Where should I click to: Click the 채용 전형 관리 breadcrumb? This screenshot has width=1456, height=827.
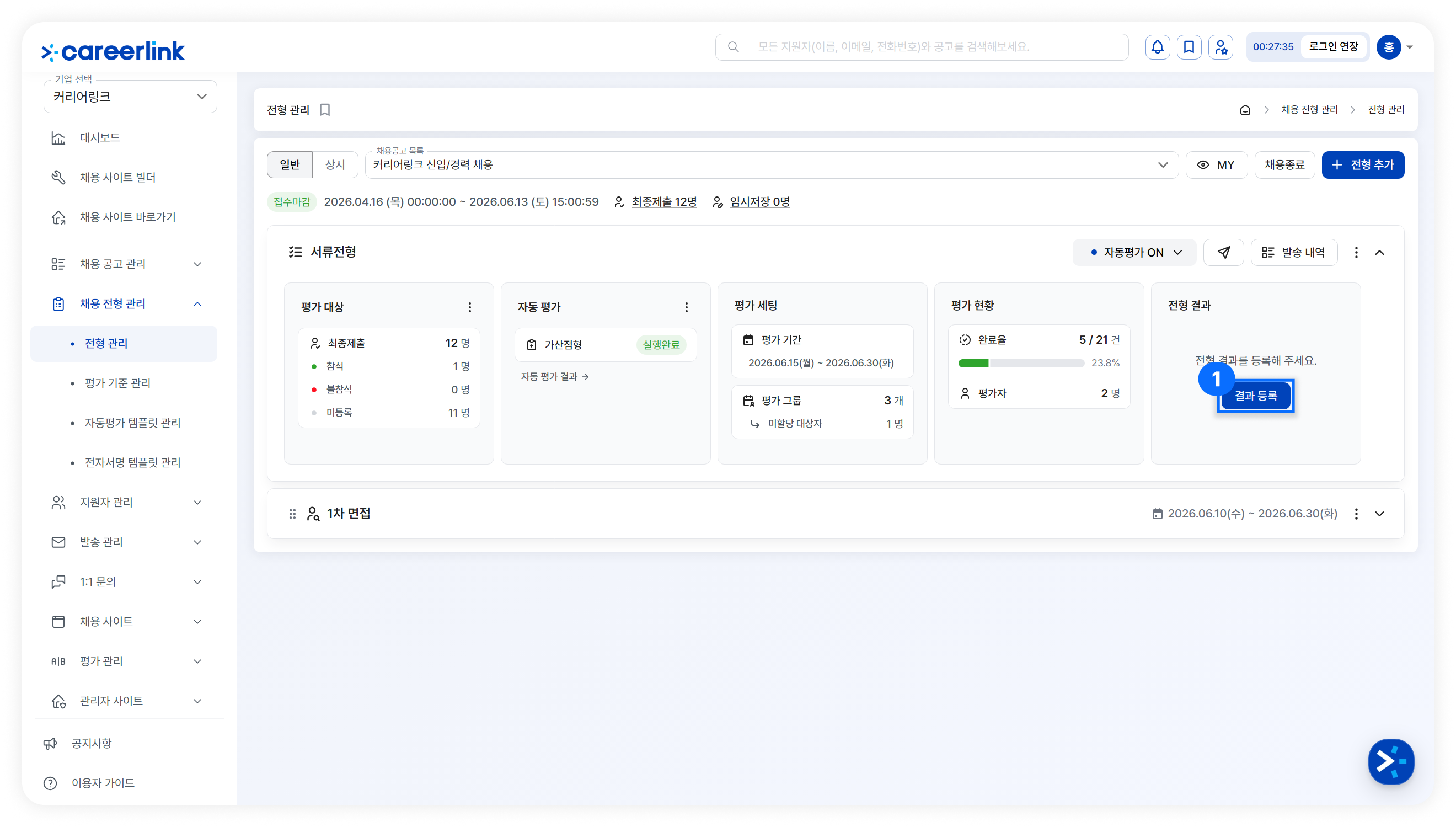pyautogui.click(x=1309, y=110)
